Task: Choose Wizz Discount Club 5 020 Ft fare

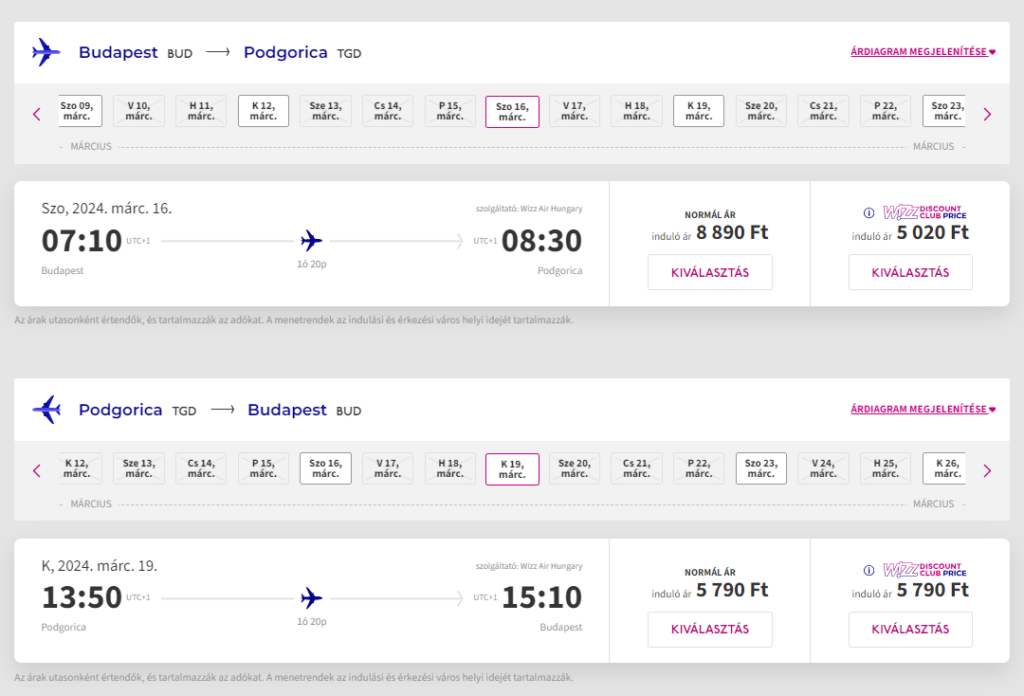Action: point(910,272)
